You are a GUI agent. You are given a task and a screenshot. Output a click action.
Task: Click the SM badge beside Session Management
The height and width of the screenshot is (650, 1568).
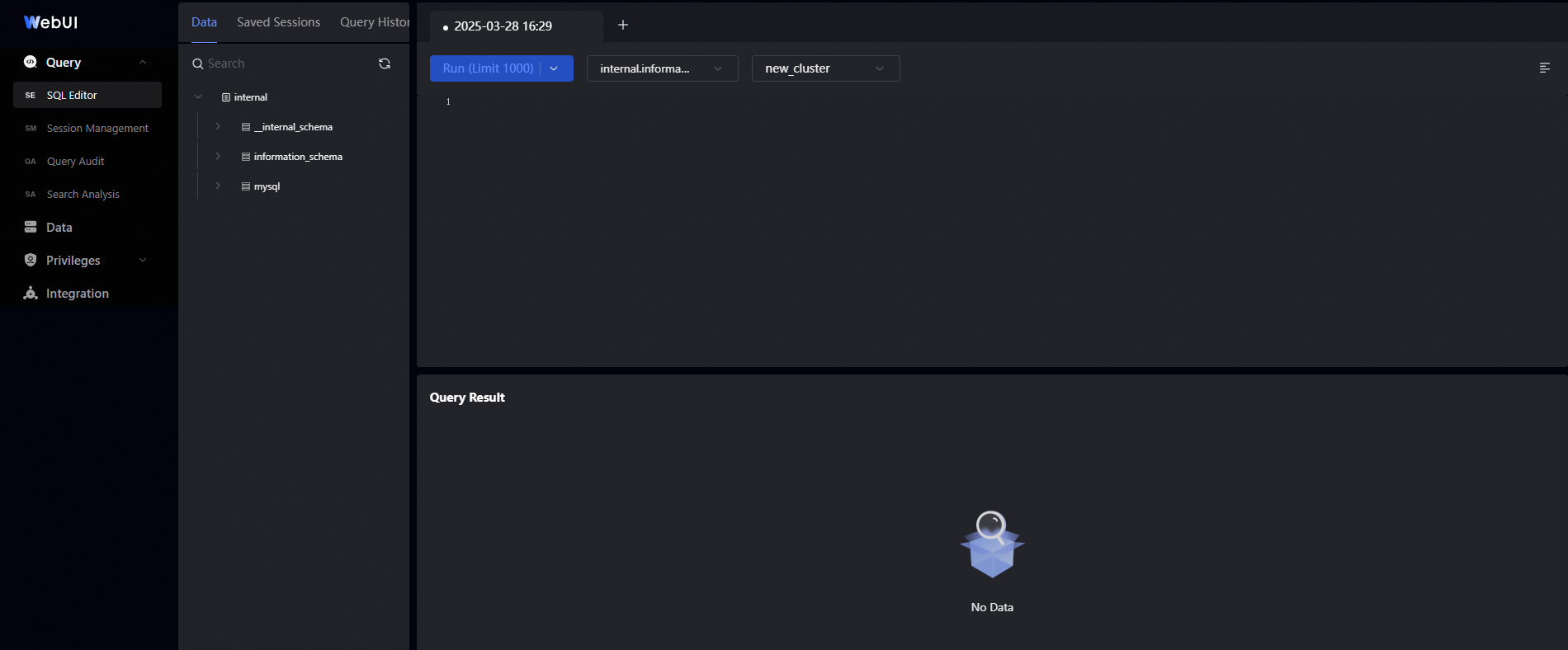point(31,129)
